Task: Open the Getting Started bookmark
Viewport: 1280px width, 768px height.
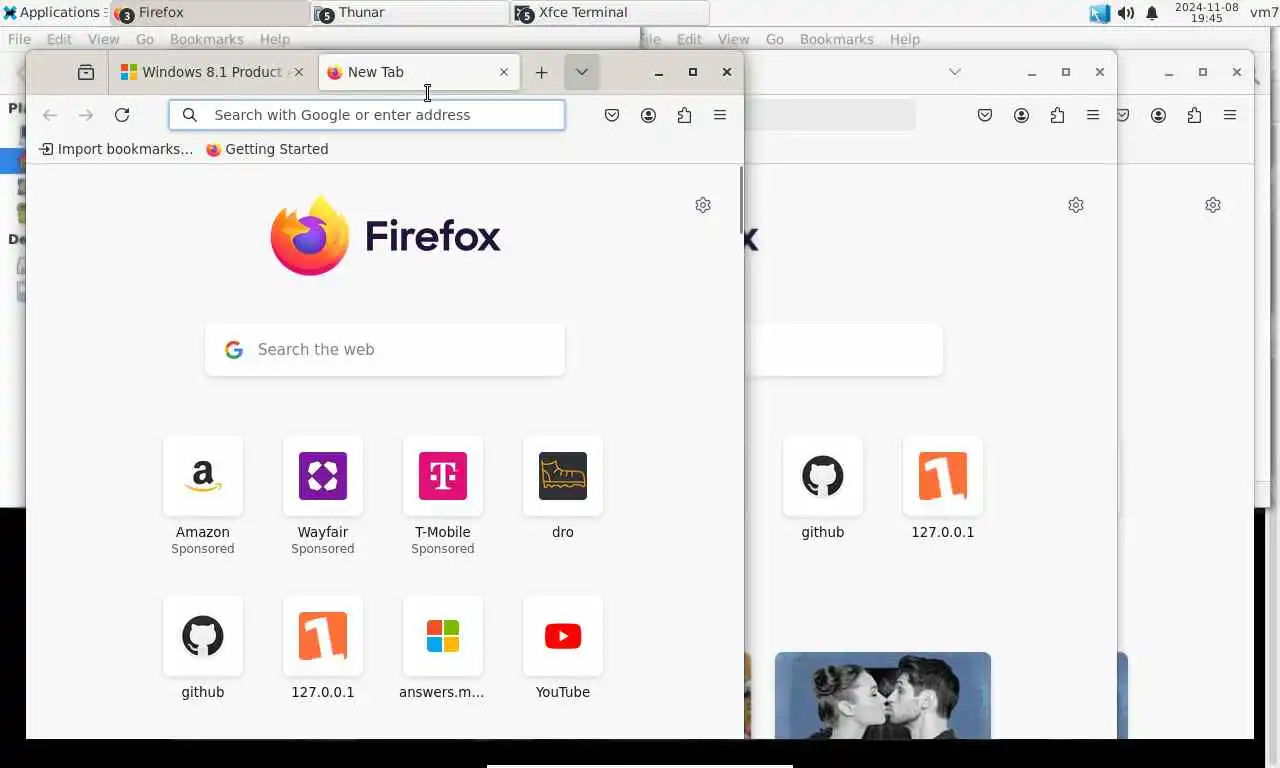Action: point(267,149)
